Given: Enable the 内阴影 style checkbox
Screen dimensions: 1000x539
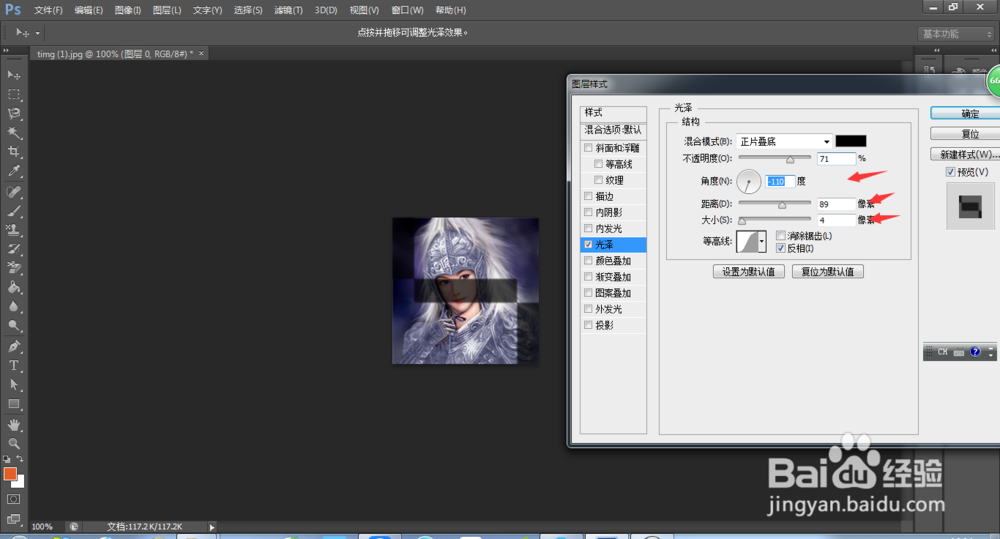Looking at the screenshot, I should pyautogui.click(x=588, y=212).
